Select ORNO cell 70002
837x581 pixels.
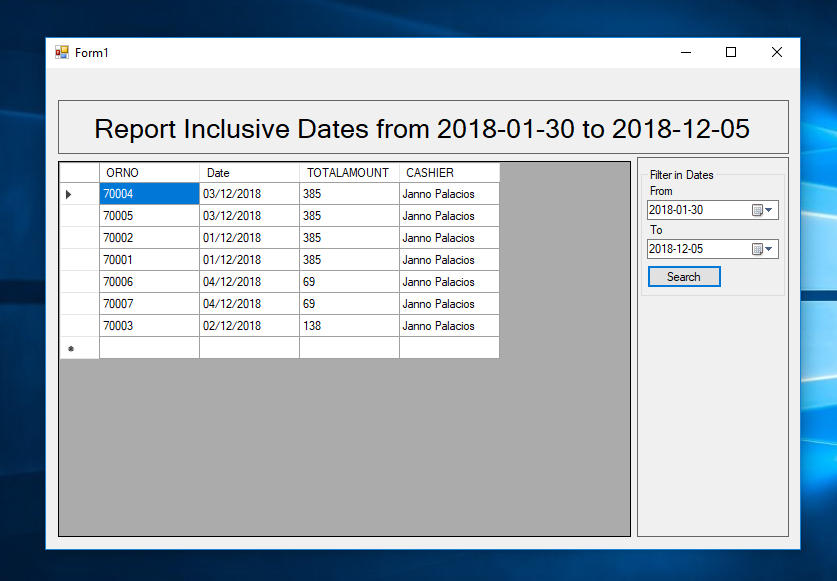[x=149, y=238]
